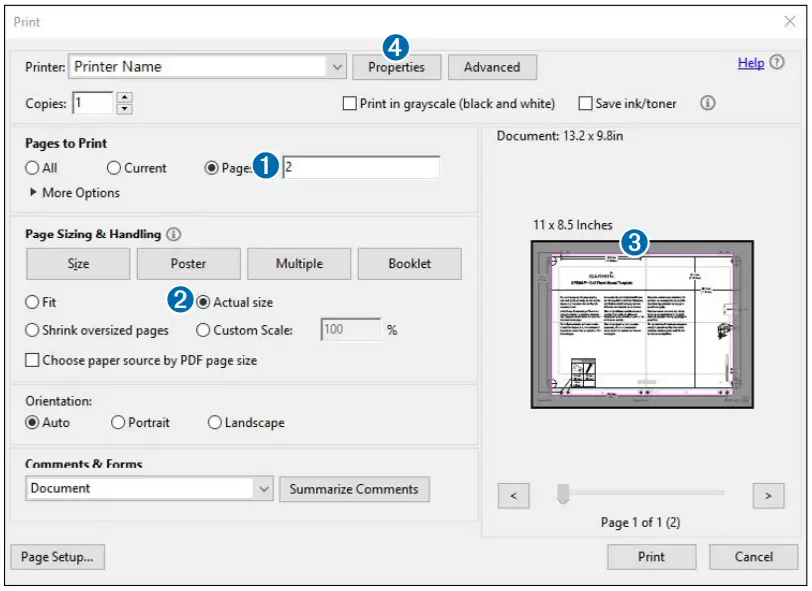Expand More Options under Pages to Print

(34, 193)
